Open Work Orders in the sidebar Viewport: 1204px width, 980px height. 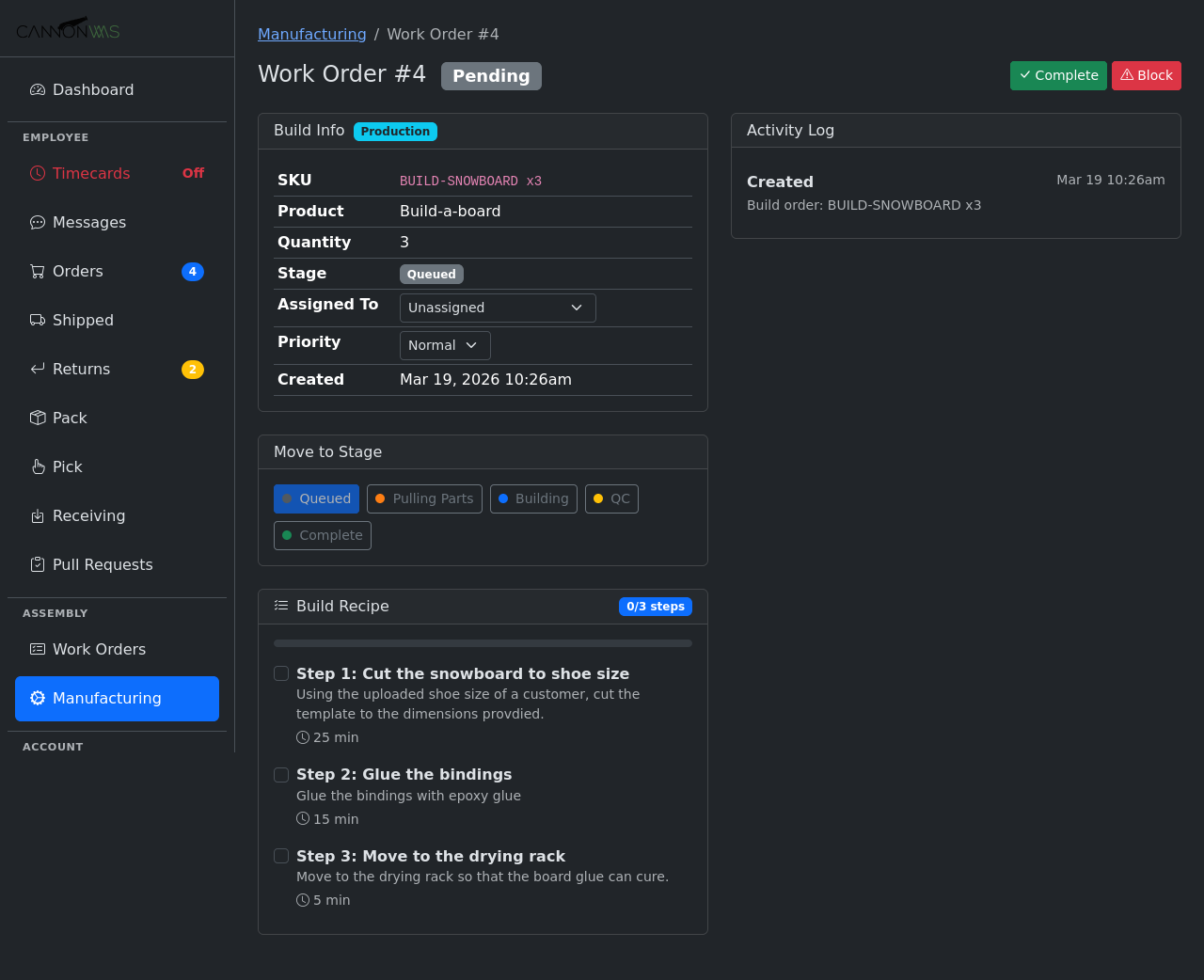tap(99, 650)
